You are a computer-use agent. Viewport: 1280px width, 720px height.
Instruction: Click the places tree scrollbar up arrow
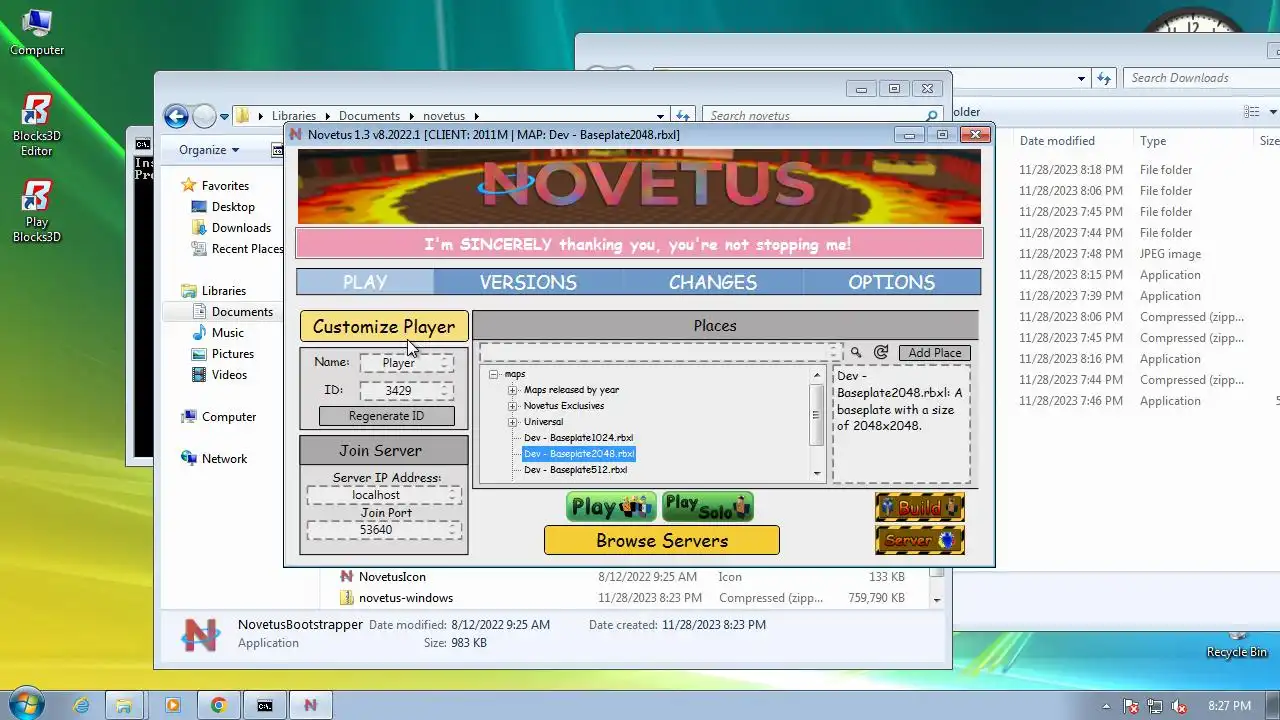817,375
